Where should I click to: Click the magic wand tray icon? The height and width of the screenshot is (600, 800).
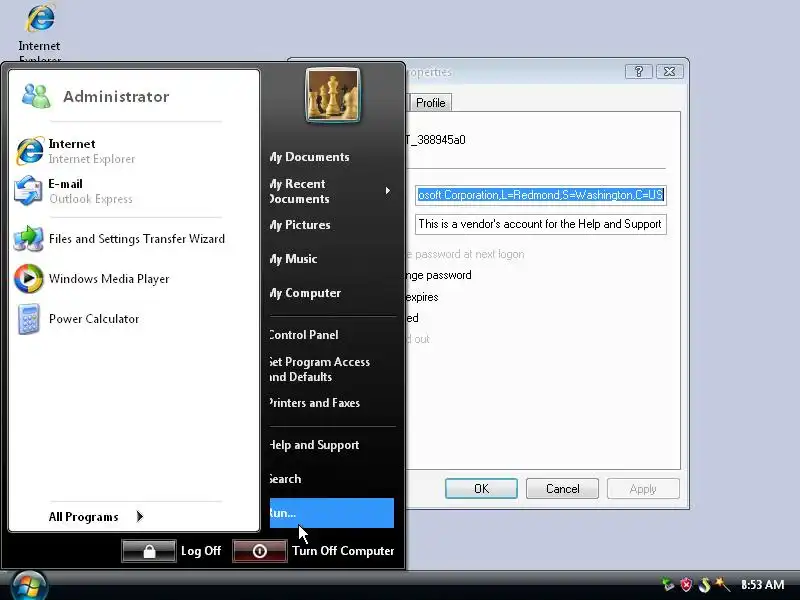tap(722, 584)
